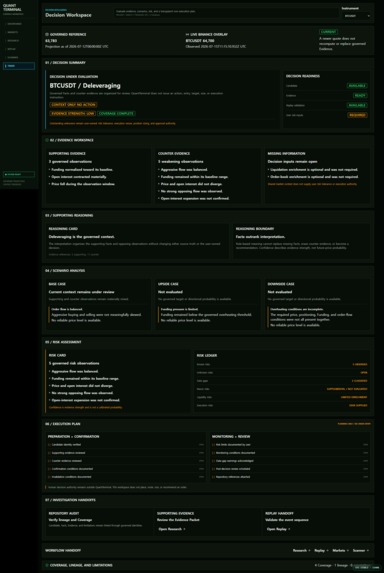Image resolution: width=384 pixels, height=573 pixels.
Task: Click '5 governed risk observations' in Risk Card
Action: [74, 363]
